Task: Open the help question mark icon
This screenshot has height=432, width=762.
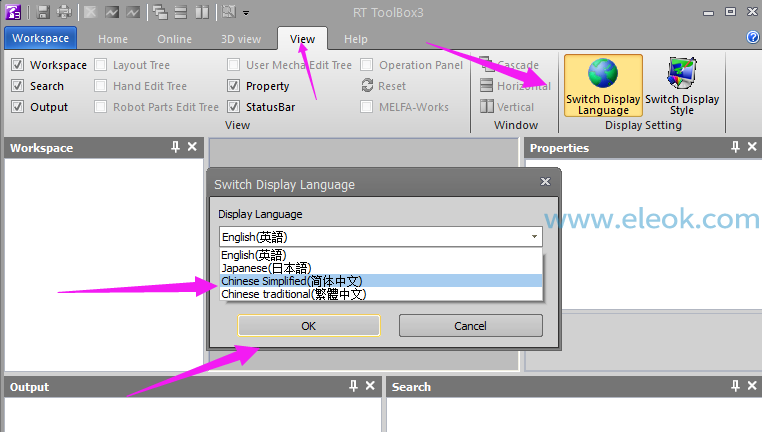Action: tap(753, 37)
